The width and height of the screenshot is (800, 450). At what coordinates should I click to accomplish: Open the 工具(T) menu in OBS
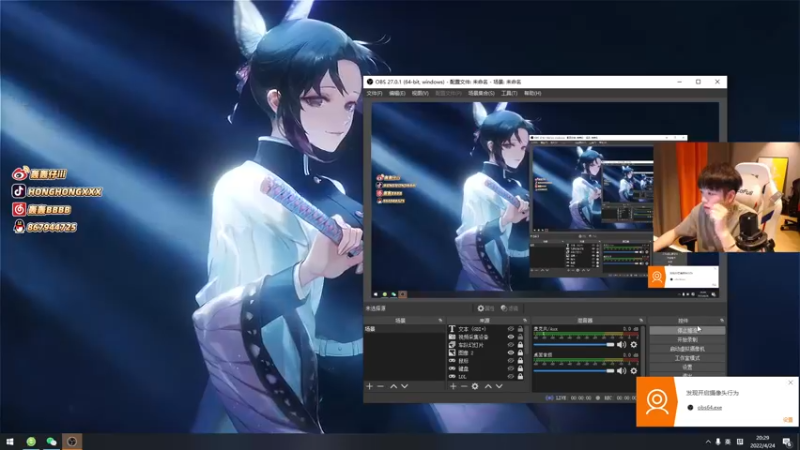coord(509,93)
